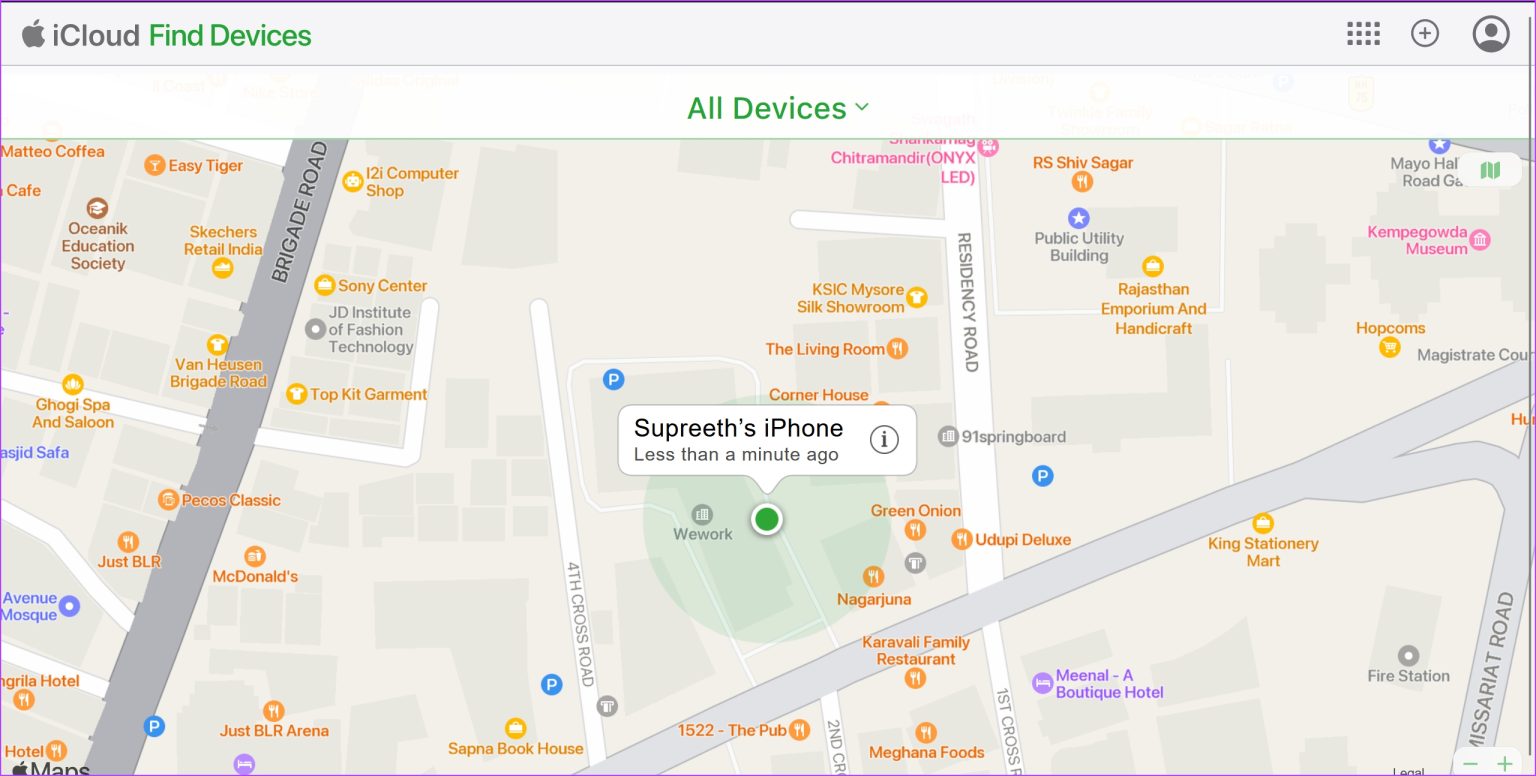The width and height of the screenshot is (1536, 776).
Task: Click the Find Devices menu title
Action: coord(228,33)
